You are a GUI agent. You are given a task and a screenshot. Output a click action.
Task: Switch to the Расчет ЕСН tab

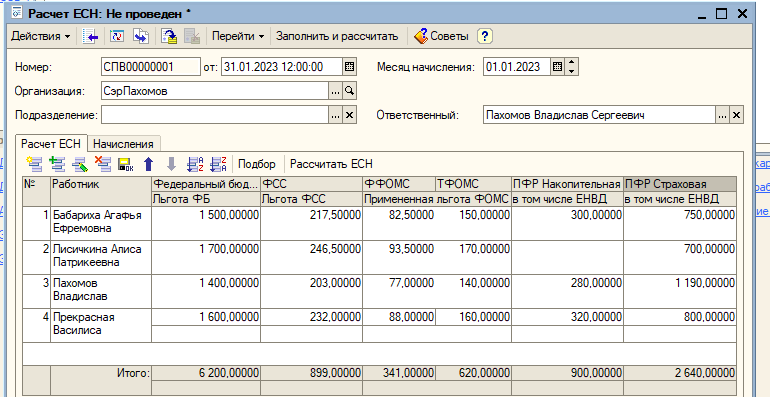coord(51,143)
